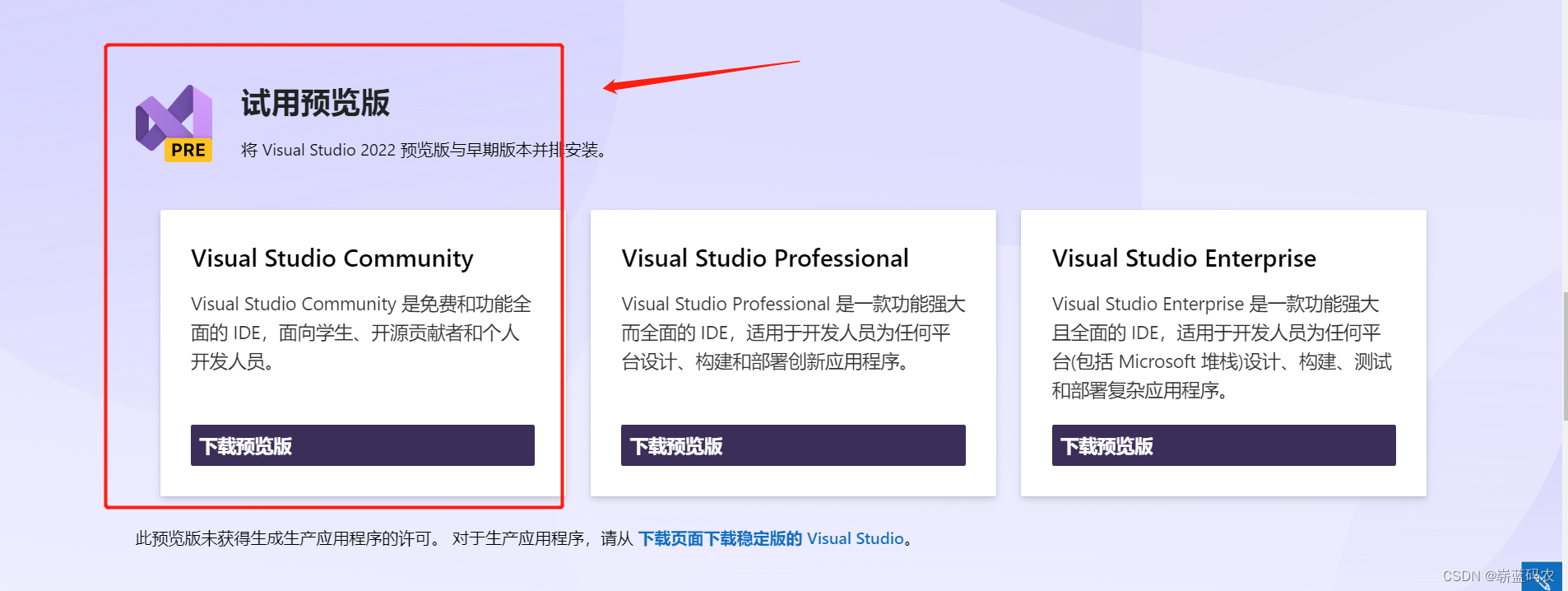Click the blue feedback icon at the bottom corner

pos(1542,576)
